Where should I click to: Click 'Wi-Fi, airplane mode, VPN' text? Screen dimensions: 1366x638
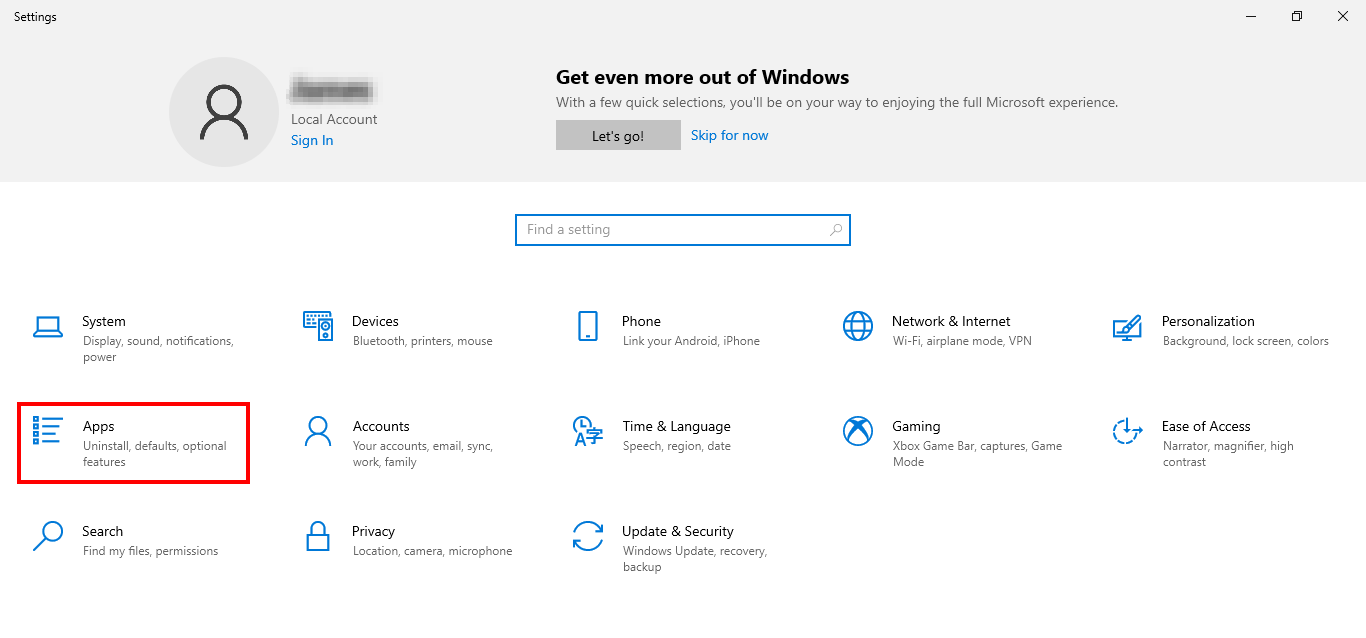962,341
